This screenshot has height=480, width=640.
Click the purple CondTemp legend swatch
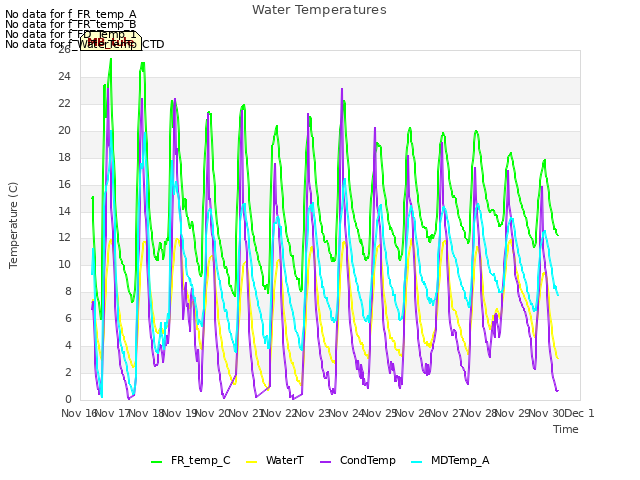(x=326, y=462)
